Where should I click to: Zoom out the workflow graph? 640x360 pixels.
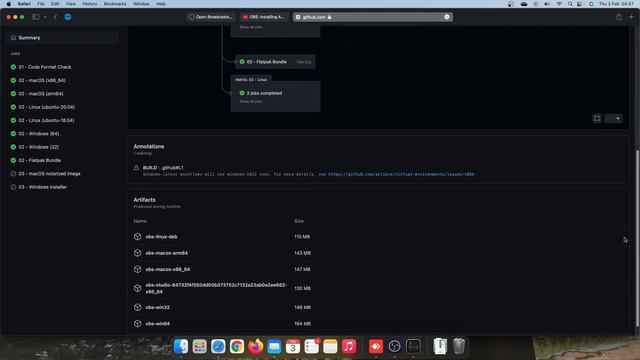609,118
